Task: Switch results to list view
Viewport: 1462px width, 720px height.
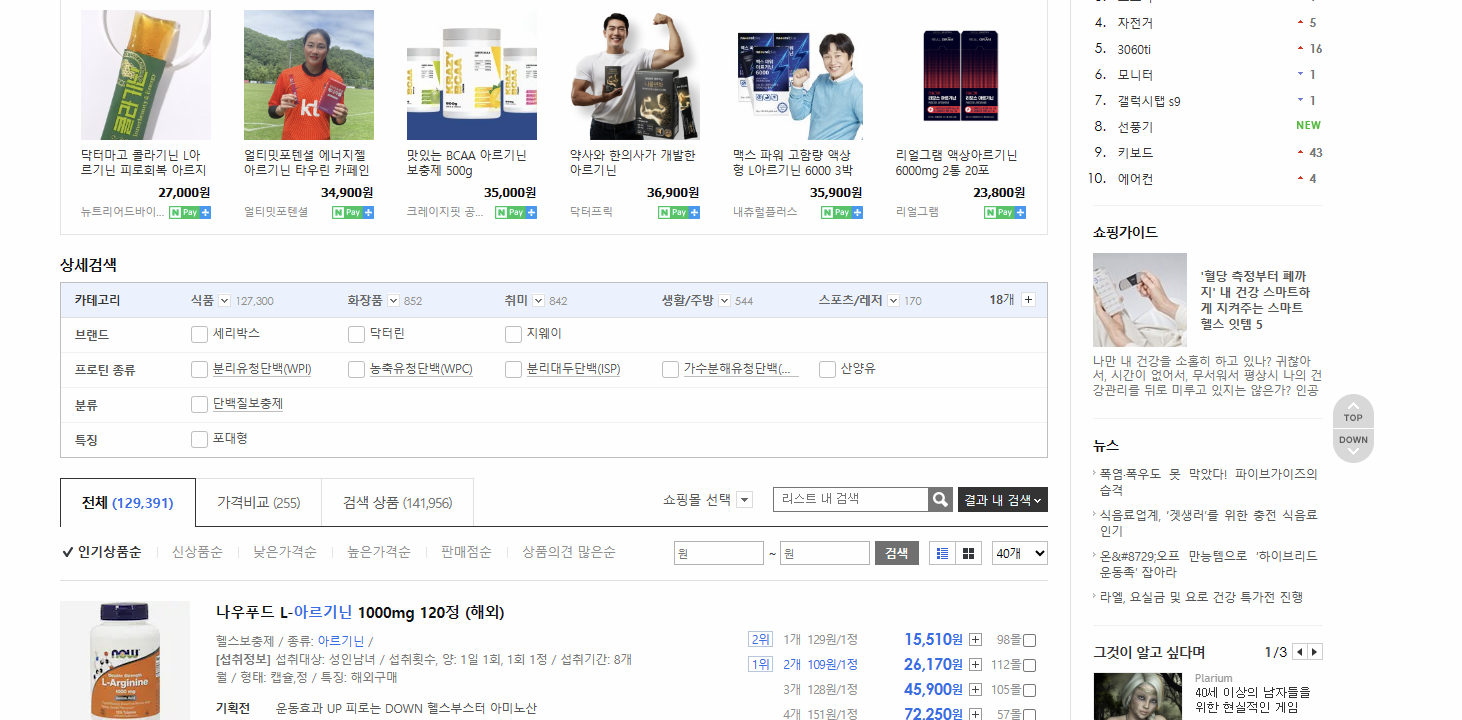Action: 941,552
